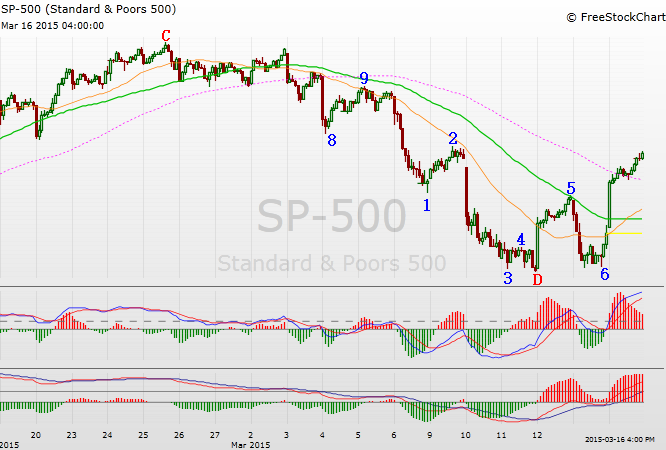The width and height of the screenshot is (666, 450).
Task: Click the chart title SP-500 (Standard & Poors 500)
Action: pyautogui.click(x=88, y=9)
